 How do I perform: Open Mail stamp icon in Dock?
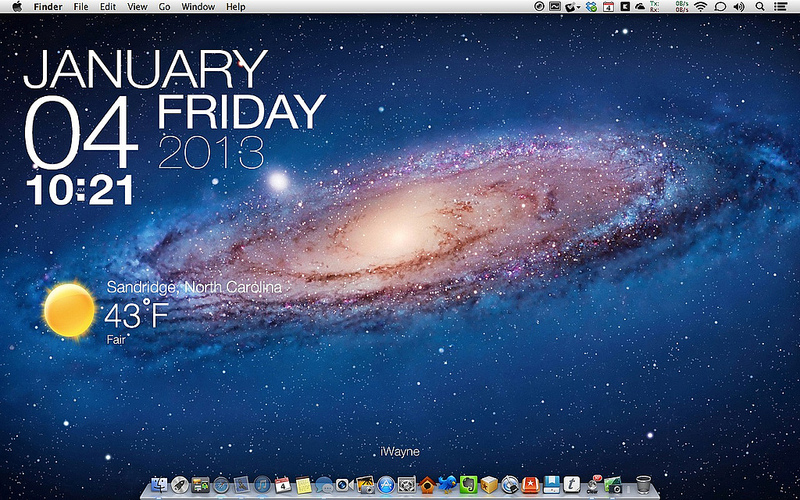(x=241, y=485)
